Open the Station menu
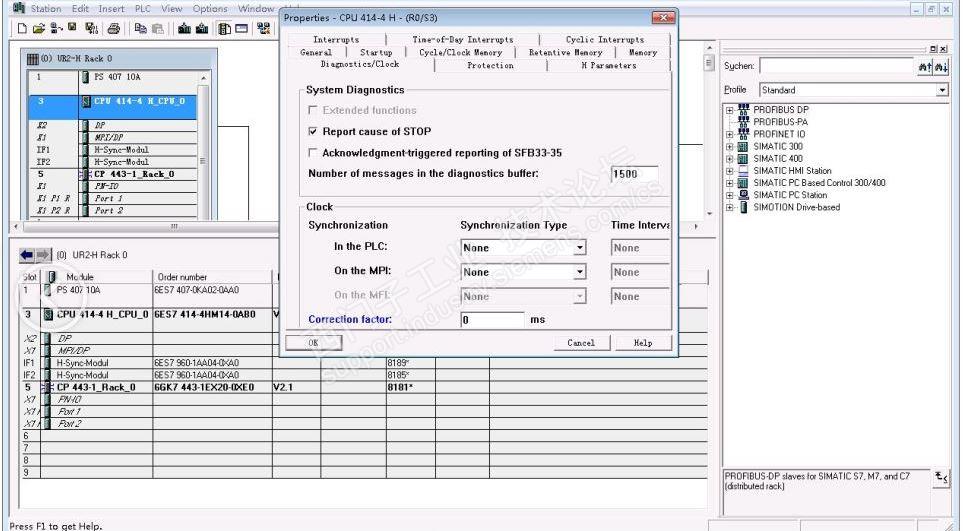The width and height of the screenshot is (963, 531). 46,9
